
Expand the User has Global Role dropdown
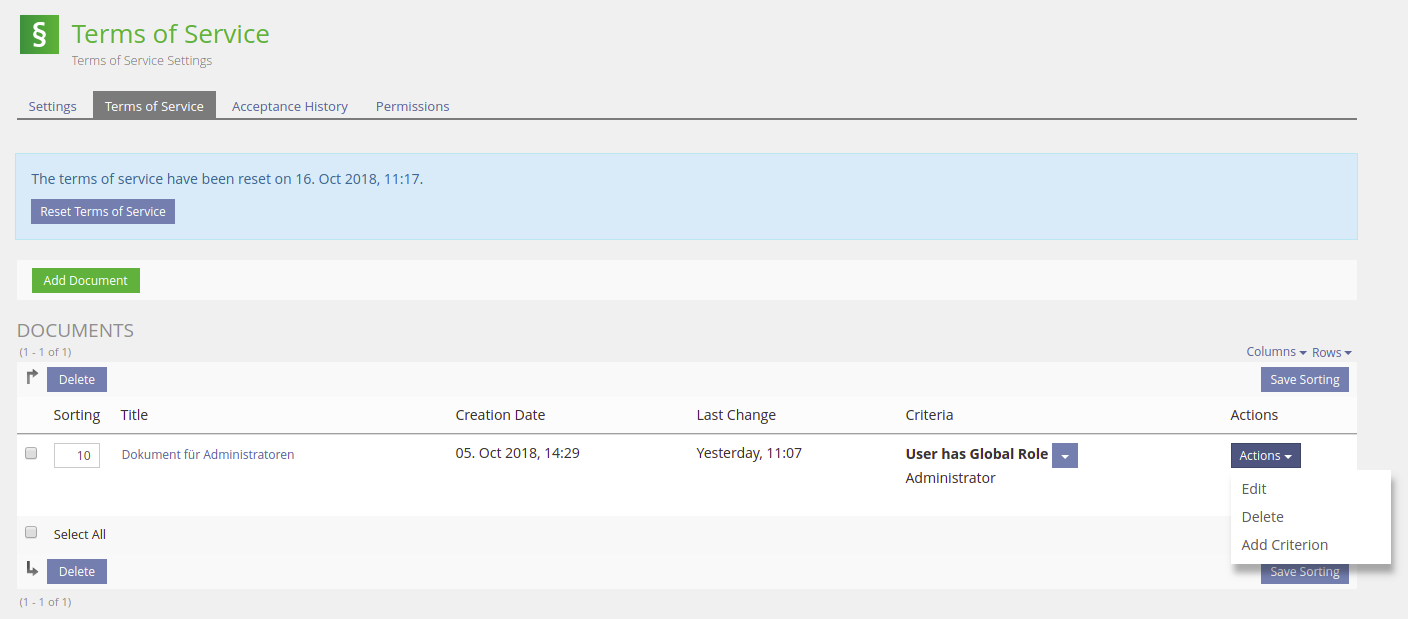tap(1065, 456)
